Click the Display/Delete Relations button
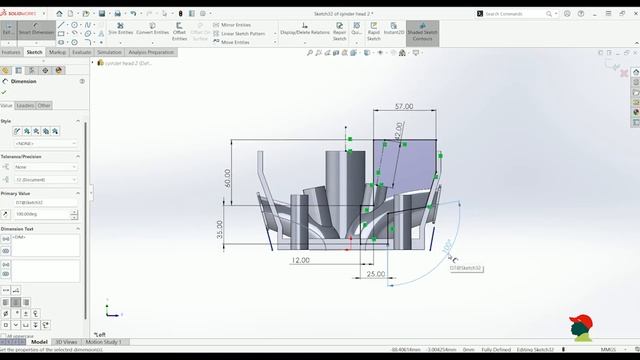 coord(305,29)
